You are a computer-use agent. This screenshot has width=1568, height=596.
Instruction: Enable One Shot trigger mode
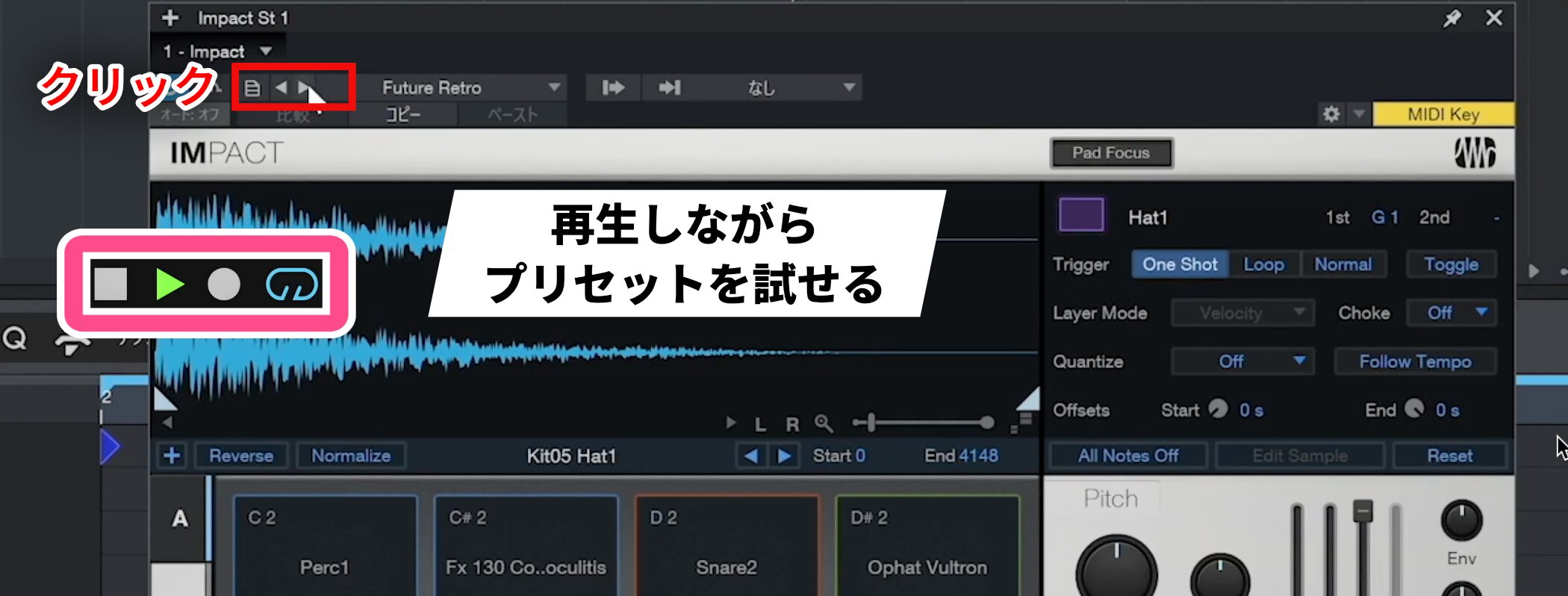[x=1180, y=264]
